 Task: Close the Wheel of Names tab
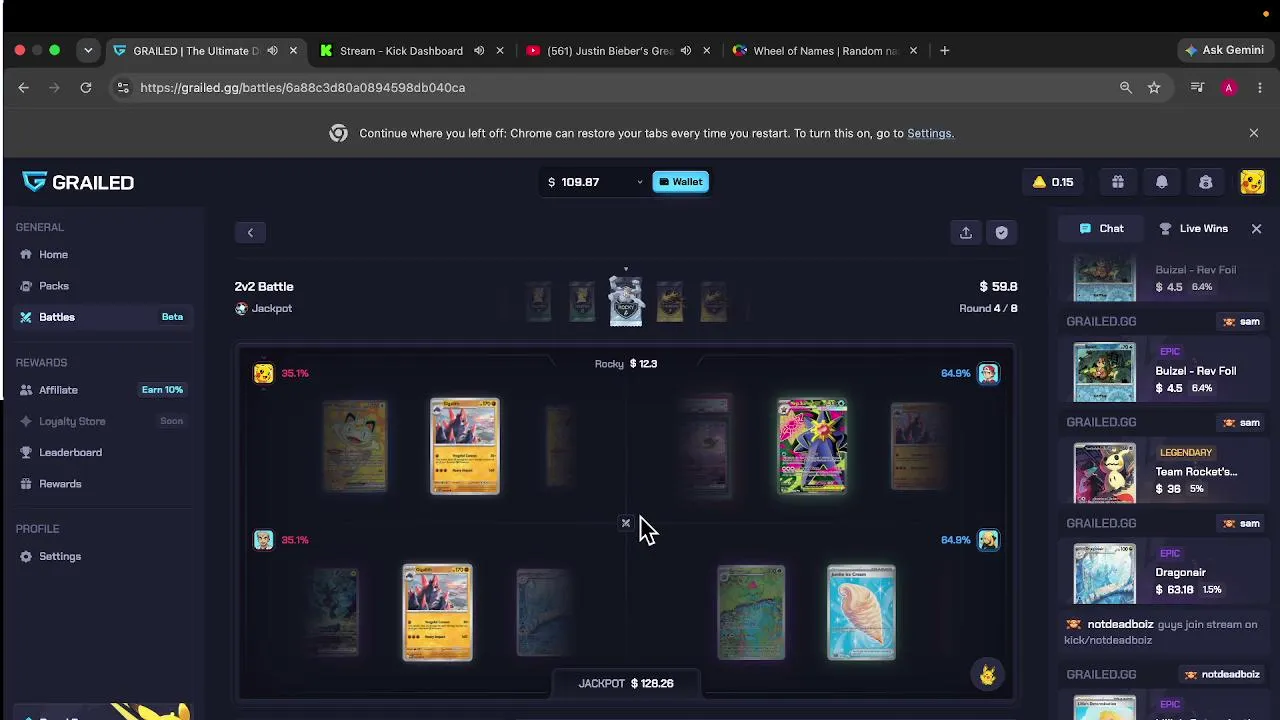pos(913,51)
